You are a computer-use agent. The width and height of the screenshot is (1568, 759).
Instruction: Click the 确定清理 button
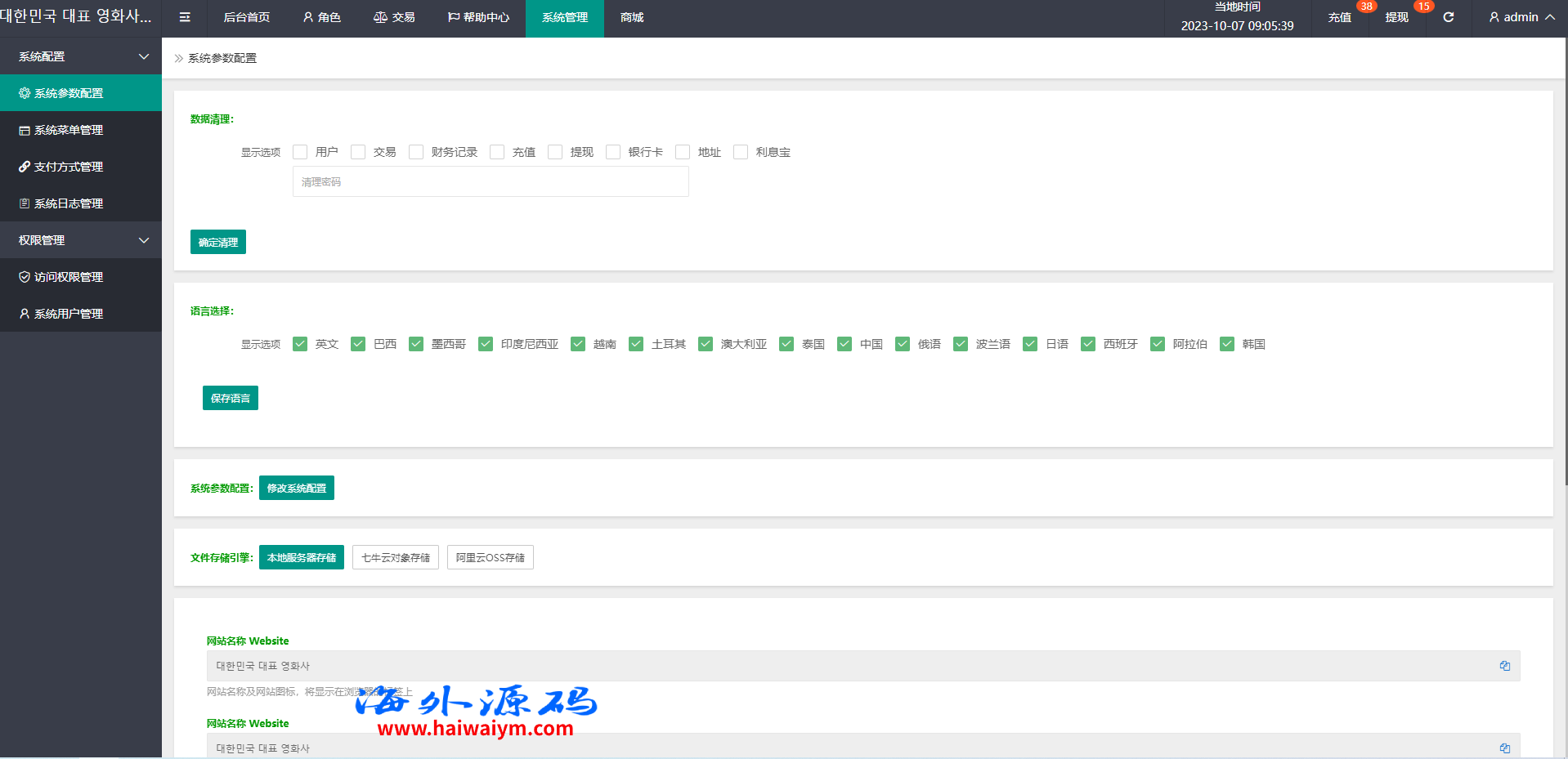click(218, 242)
